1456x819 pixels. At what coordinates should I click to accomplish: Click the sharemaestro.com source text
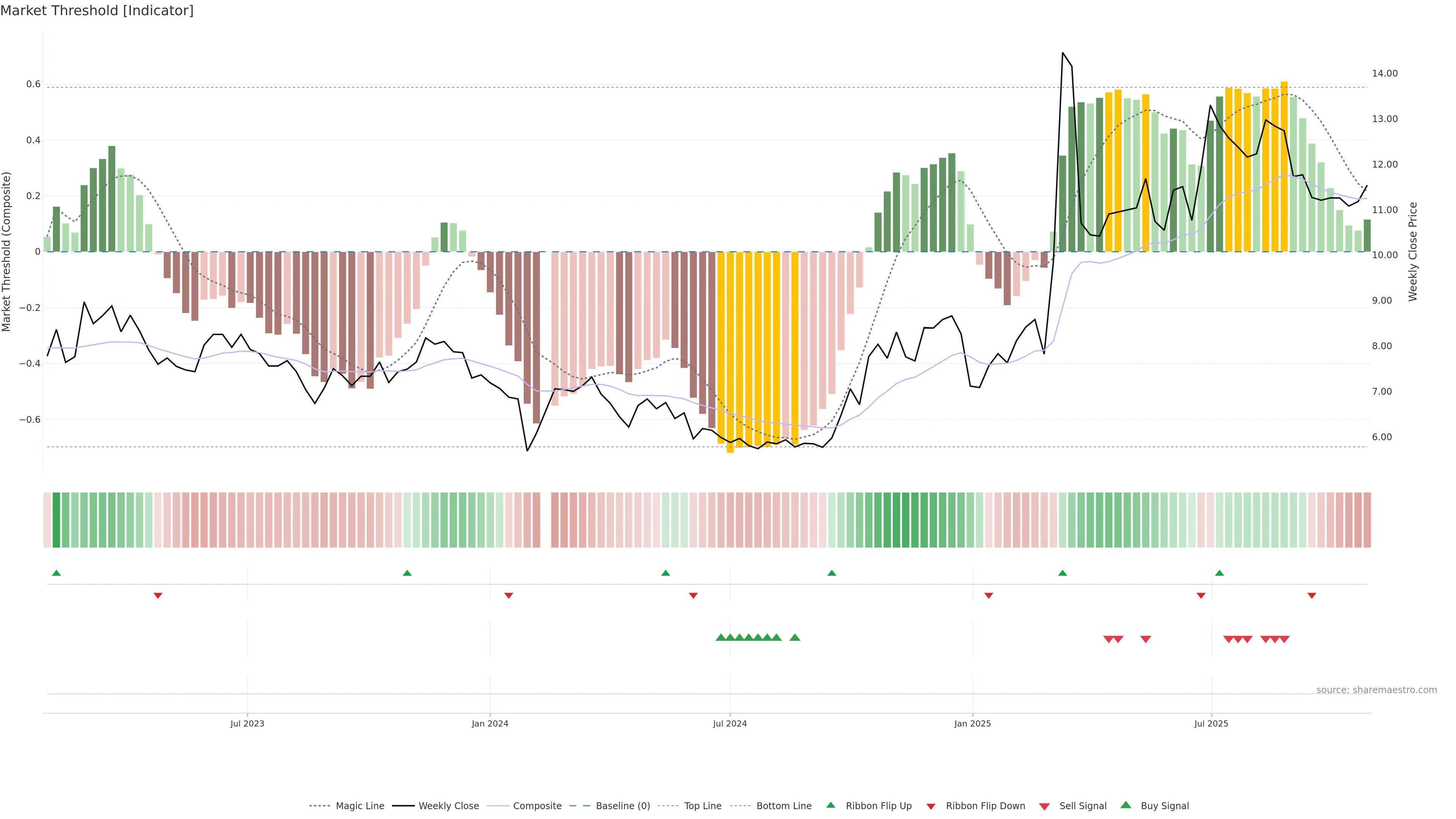tap(1376, 690)
